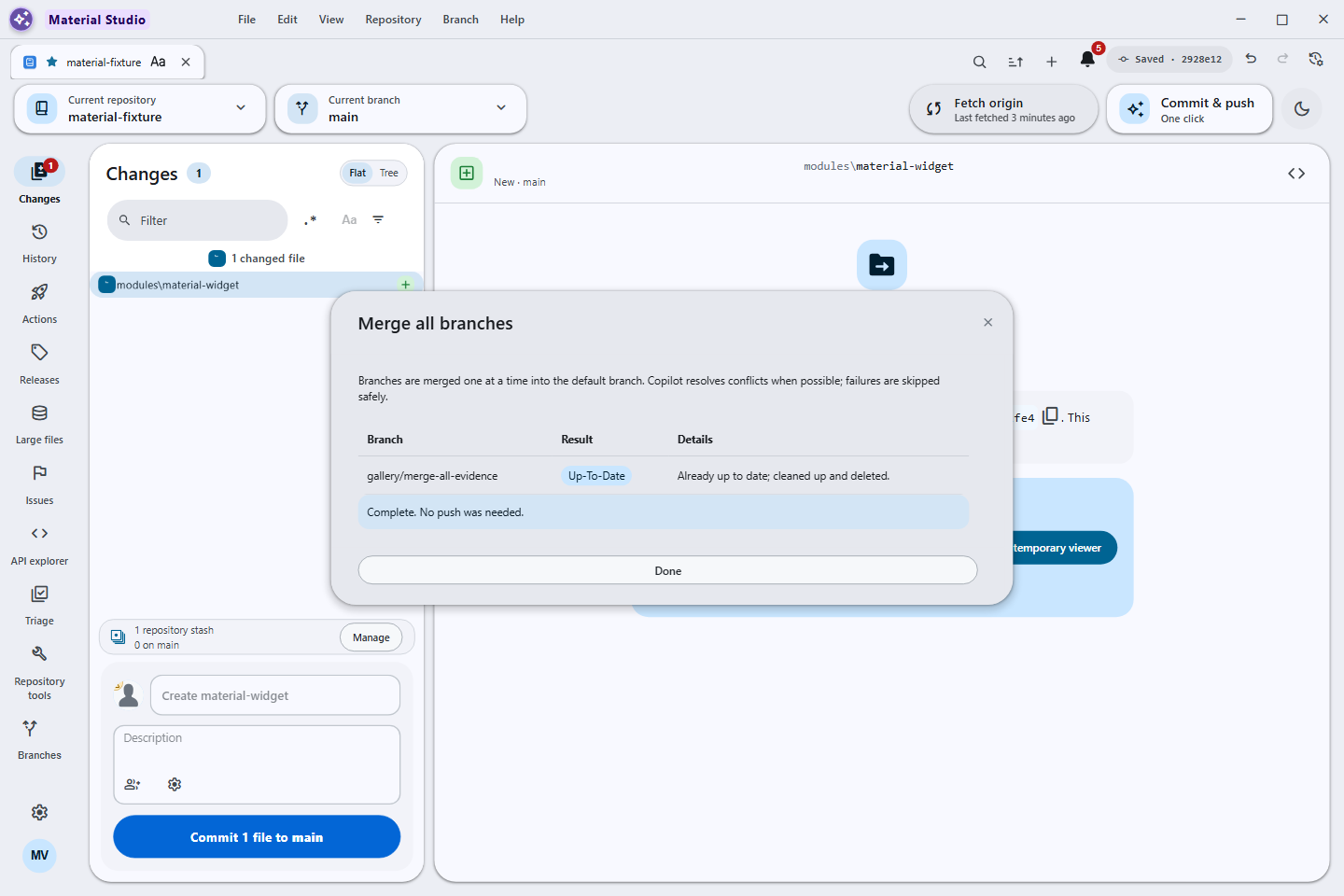
Task: Open the API explorer view
Action: [39, 545]
